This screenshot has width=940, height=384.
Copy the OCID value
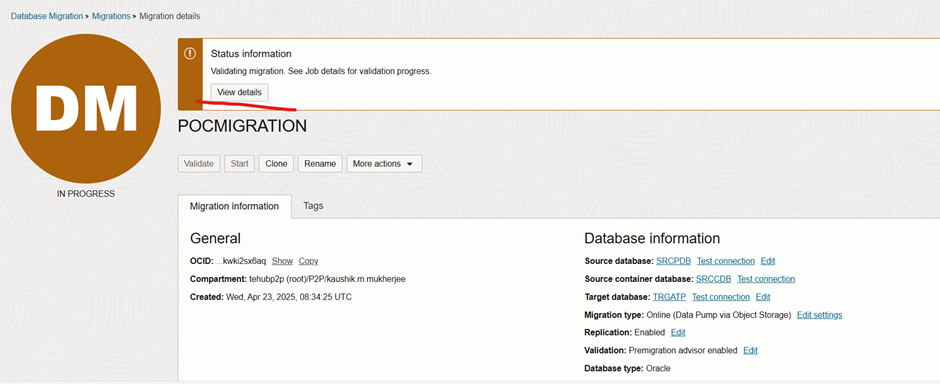pos(309,261)
